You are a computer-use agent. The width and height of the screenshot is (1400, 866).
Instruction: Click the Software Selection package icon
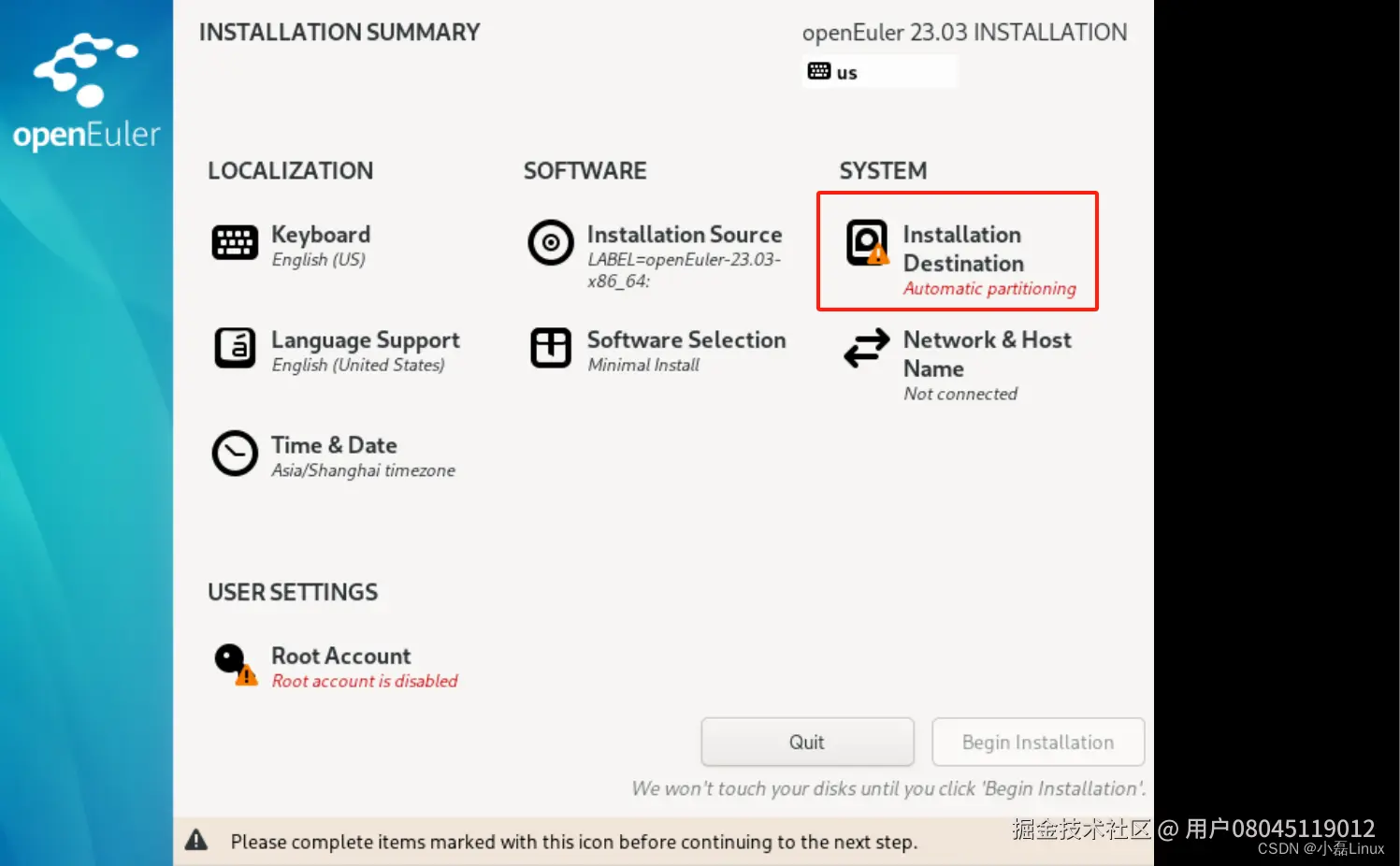click(x=551, y=348)
